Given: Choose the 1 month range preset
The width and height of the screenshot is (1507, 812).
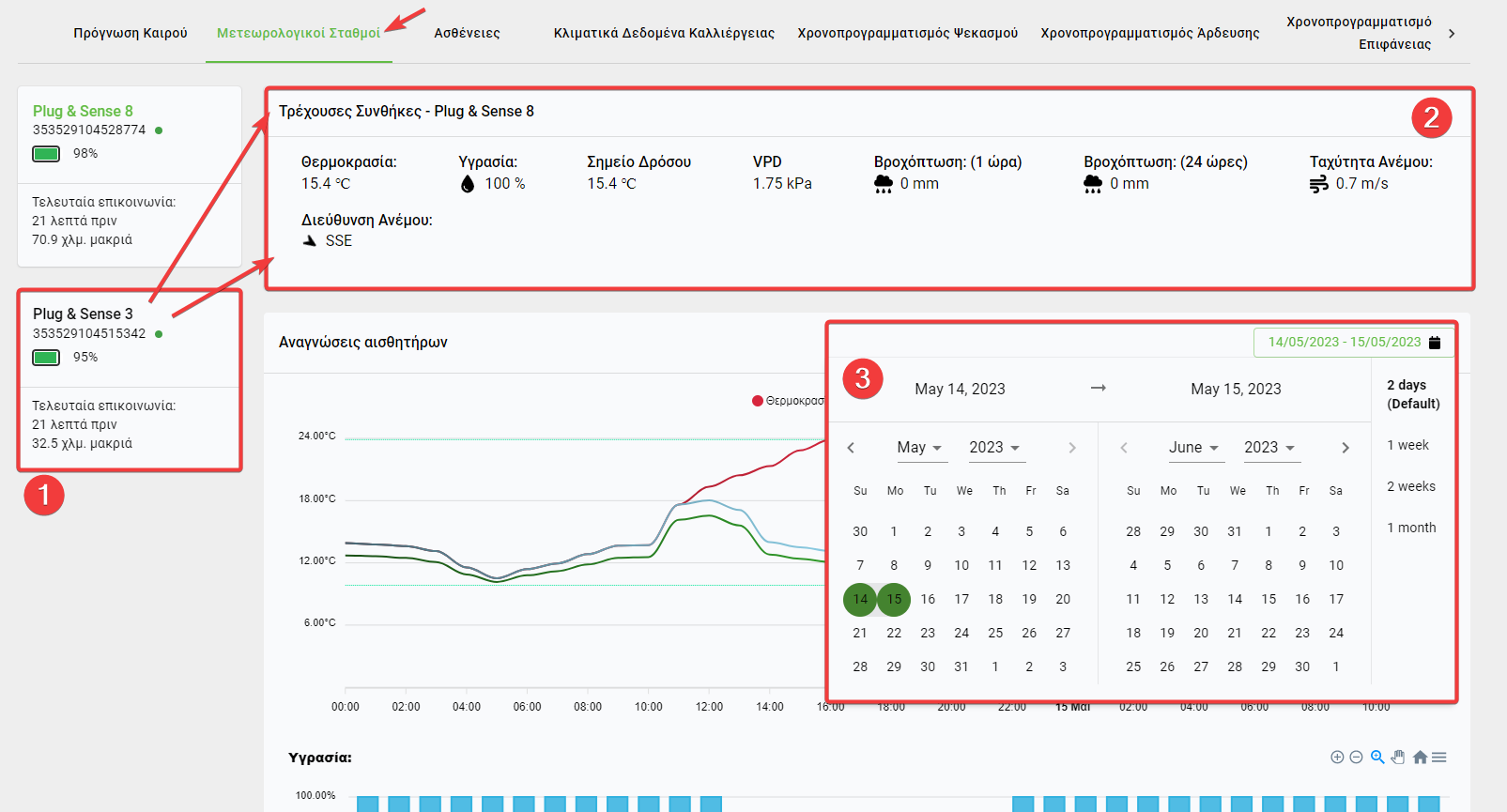Looking at the screenshot, I should 1411,528.
